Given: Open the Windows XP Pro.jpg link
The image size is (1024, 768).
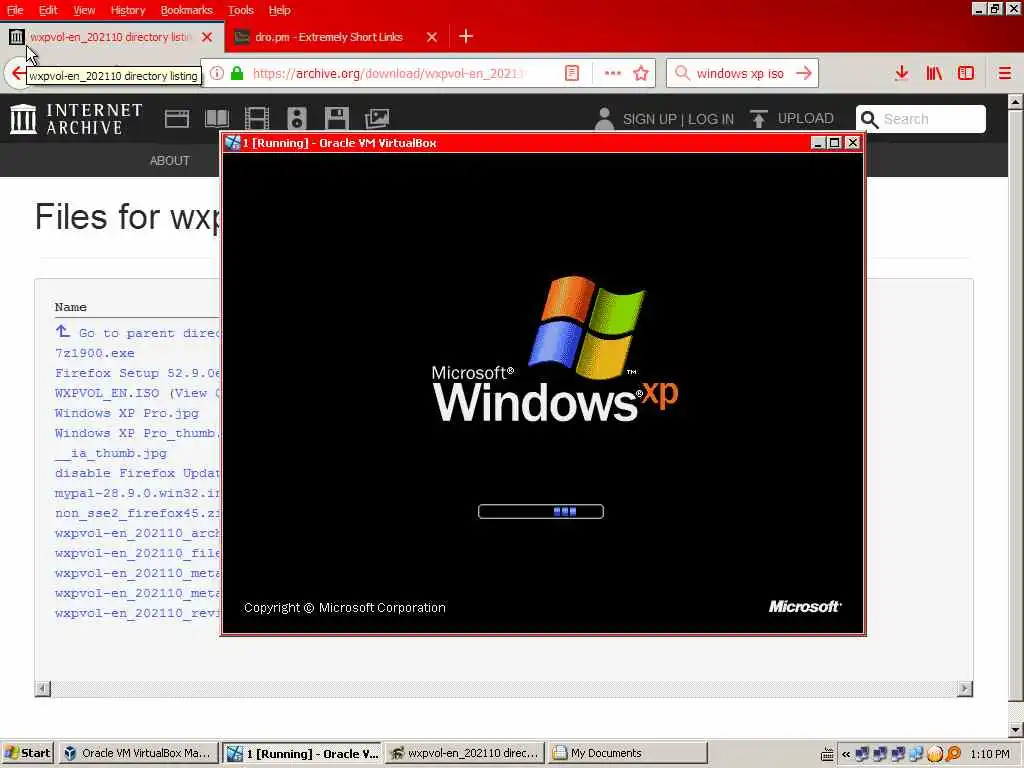Looking at the screenshot, I should [x=127, y=413].
